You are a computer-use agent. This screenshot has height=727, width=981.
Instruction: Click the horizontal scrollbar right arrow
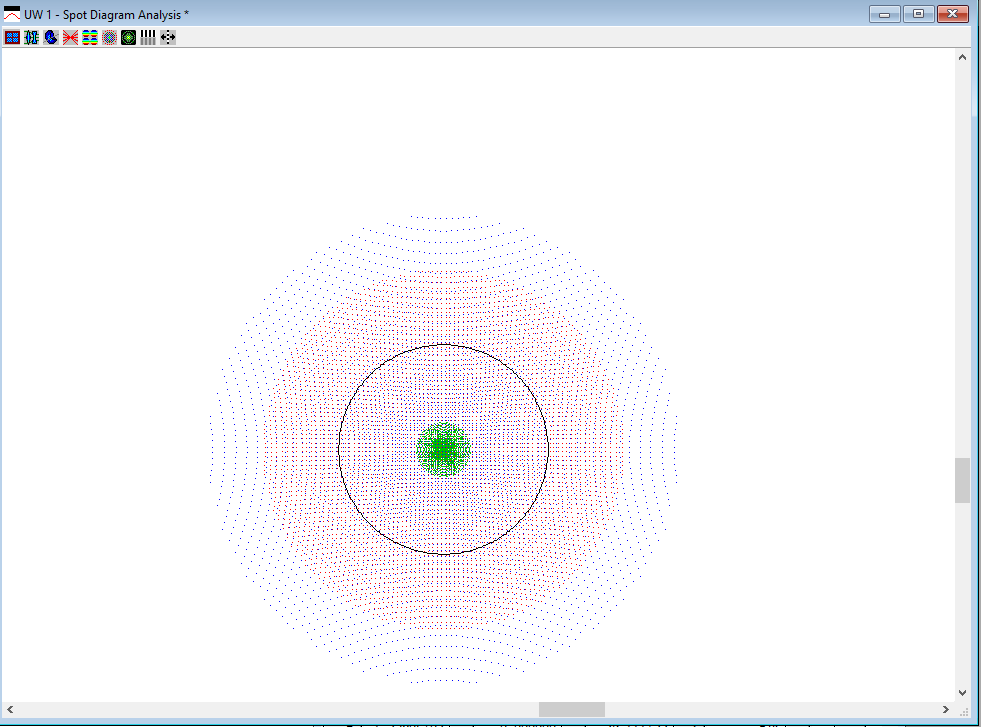(x=946, y=709)
